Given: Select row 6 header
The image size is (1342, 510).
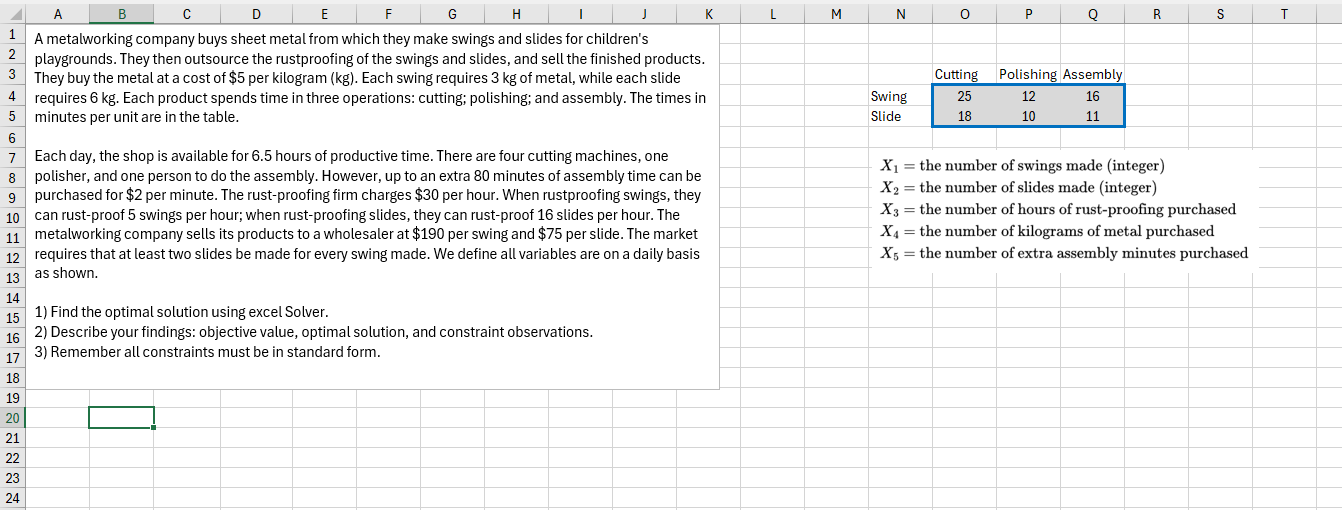Looking at the screenshot, I should [12, 137].
